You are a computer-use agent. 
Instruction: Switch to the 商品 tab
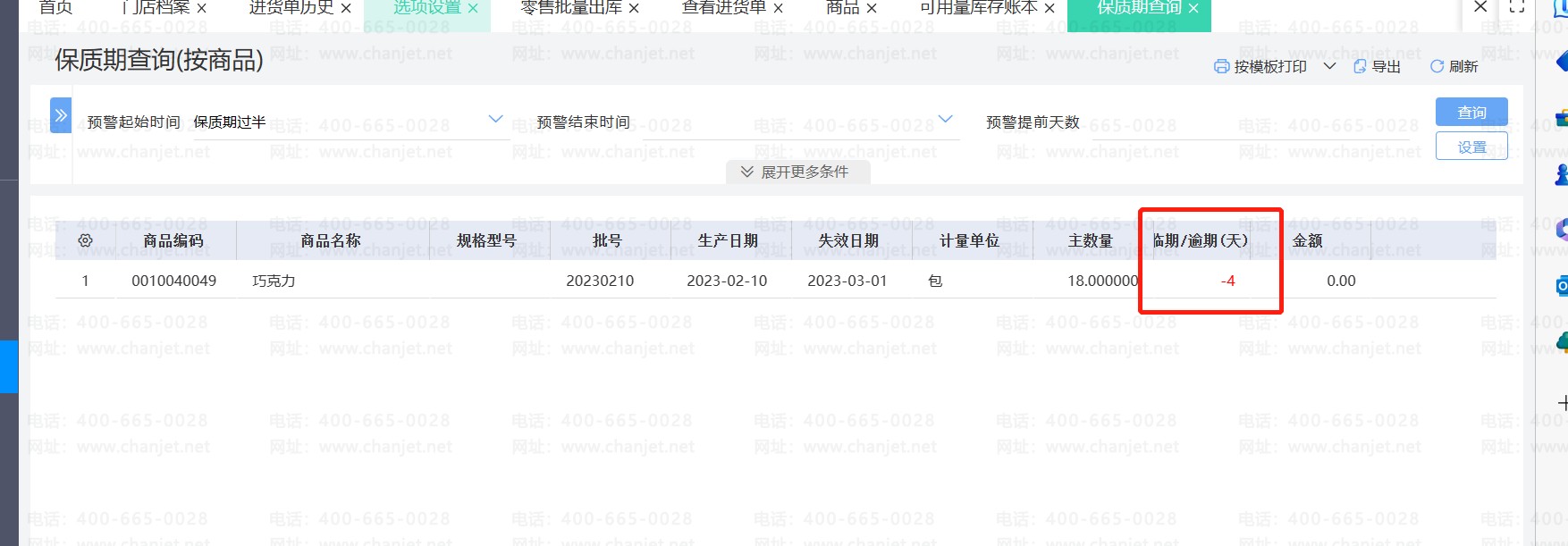coord(843,7)
